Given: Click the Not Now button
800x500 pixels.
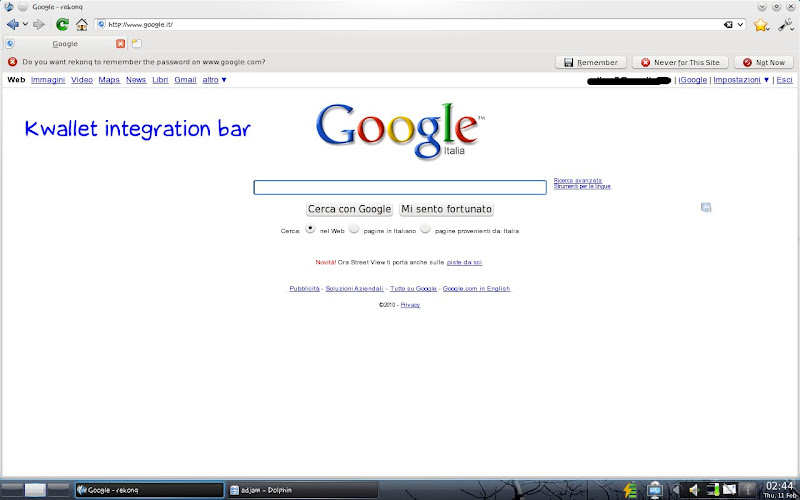Looking at the screenshot, I should click(x=763, y=62).
